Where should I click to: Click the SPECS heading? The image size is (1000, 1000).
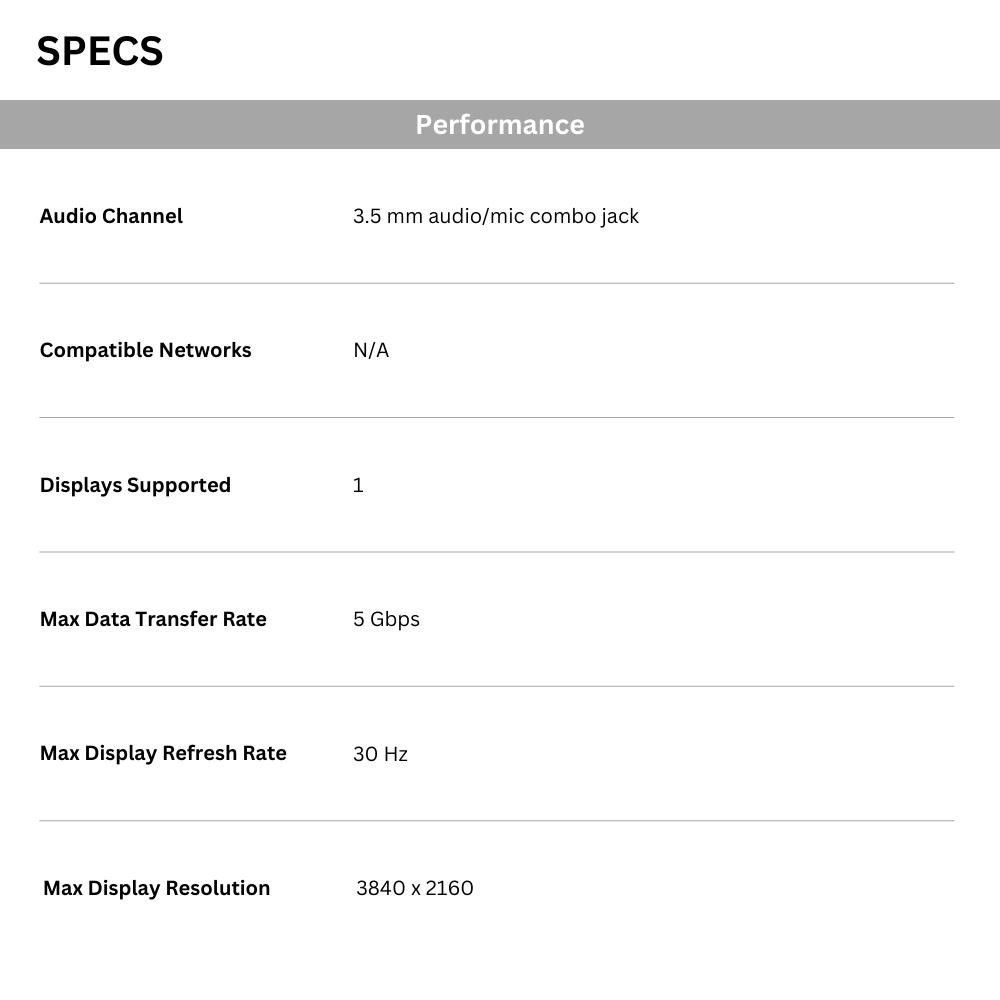[100, 51]
